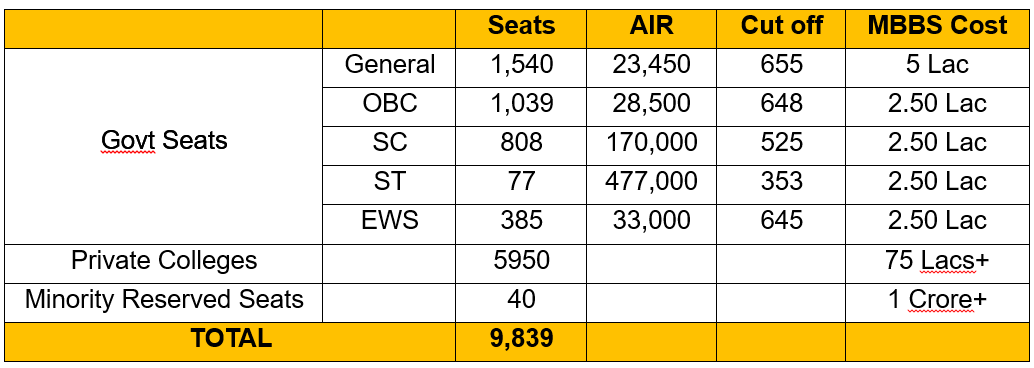
Task: Click the Cut off header cell
Action: click(x=781, y=27)
